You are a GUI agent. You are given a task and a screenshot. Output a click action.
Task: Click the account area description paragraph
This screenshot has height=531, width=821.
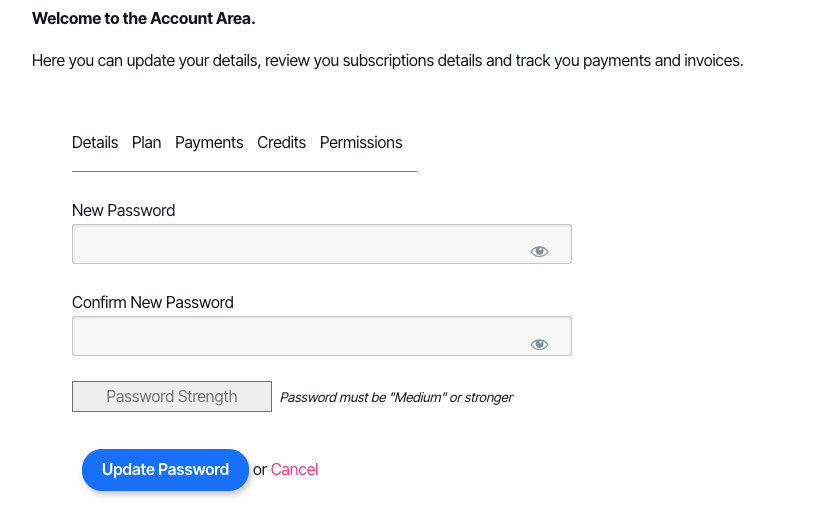coord(387,61)
